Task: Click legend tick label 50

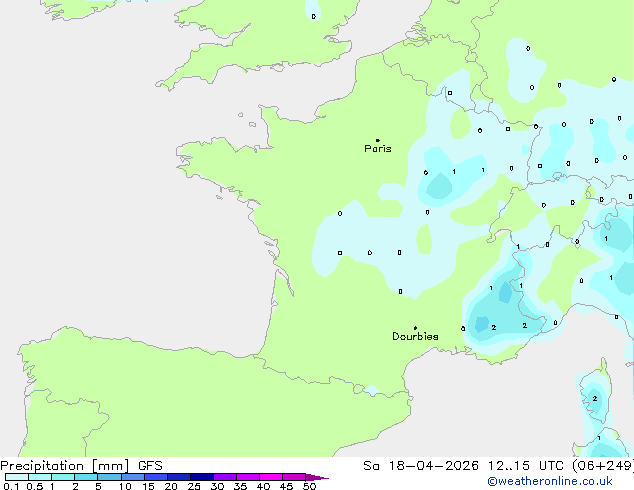Action: (x=309, y=486)
